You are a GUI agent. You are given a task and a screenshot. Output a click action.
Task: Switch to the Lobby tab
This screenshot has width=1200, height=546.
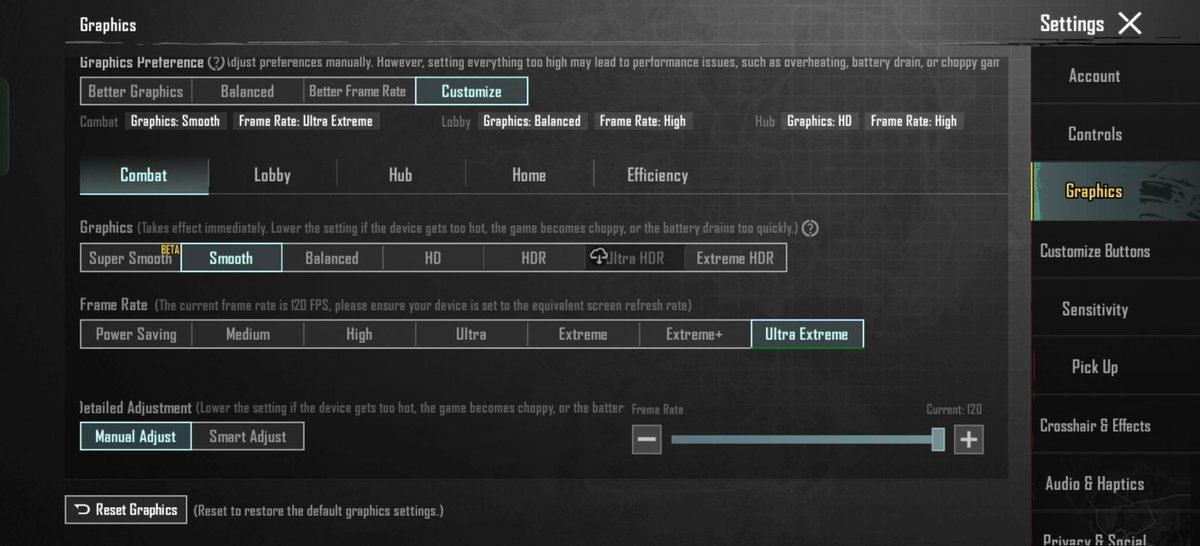(272, 175)
